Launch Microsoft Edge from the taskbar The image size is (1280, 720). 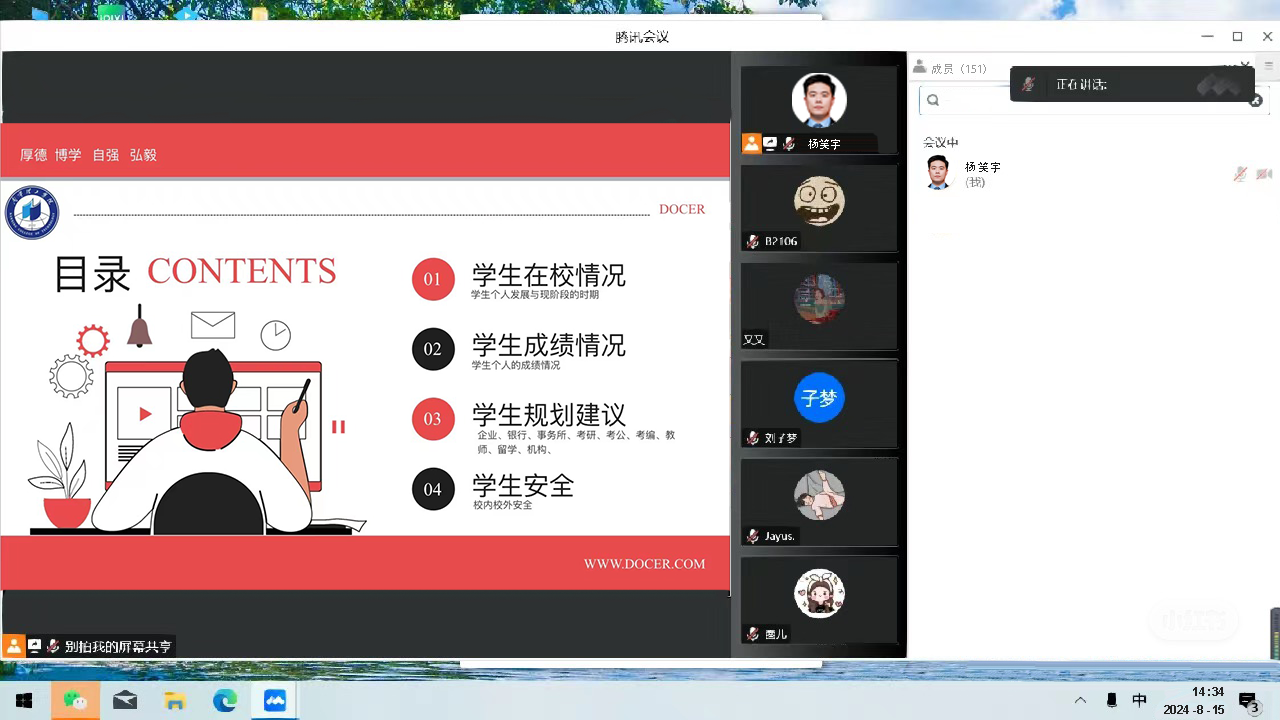coord(225,700)
